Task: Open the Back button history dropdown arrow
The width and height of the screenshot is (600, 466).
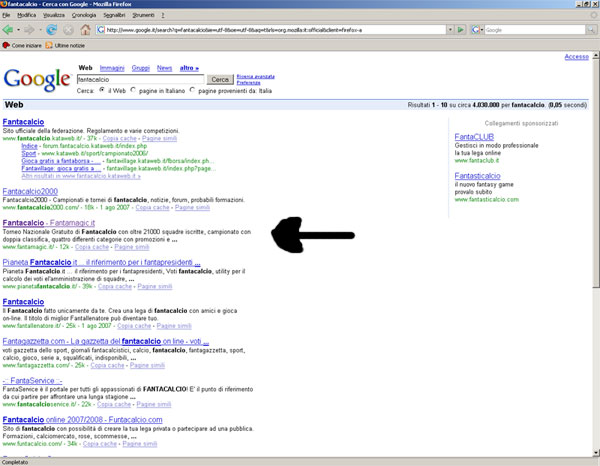Action: [x=18, y=29]
